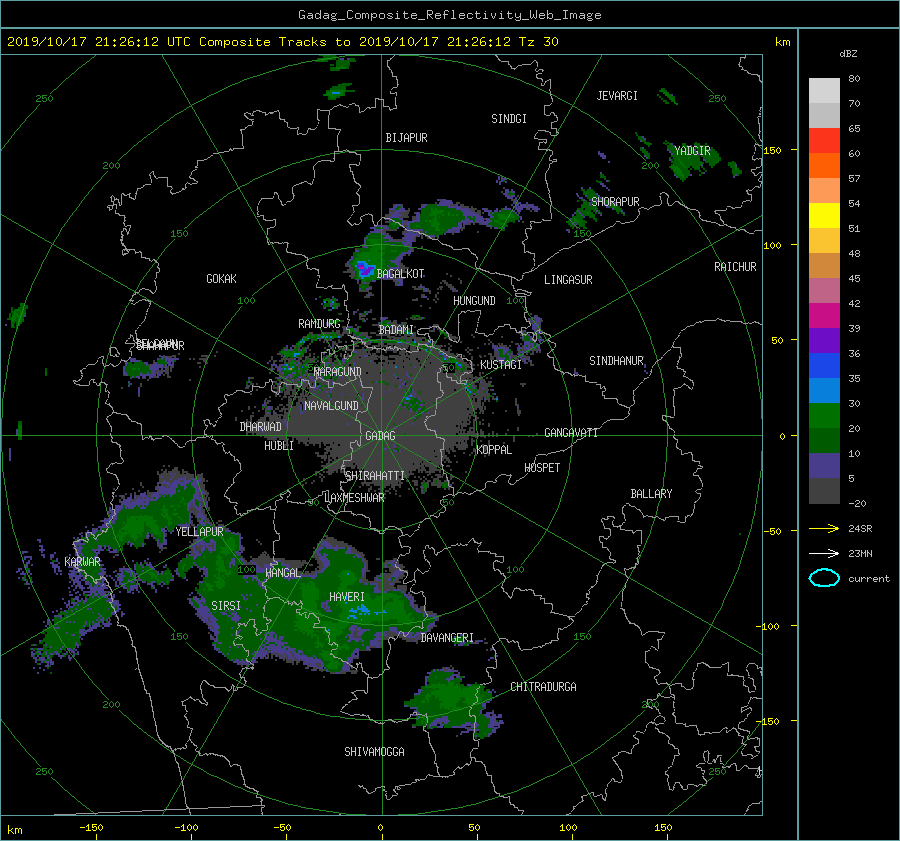Click the LAXMESHWAR city label
The image size is (900, 841).
(x=354, y=498)
